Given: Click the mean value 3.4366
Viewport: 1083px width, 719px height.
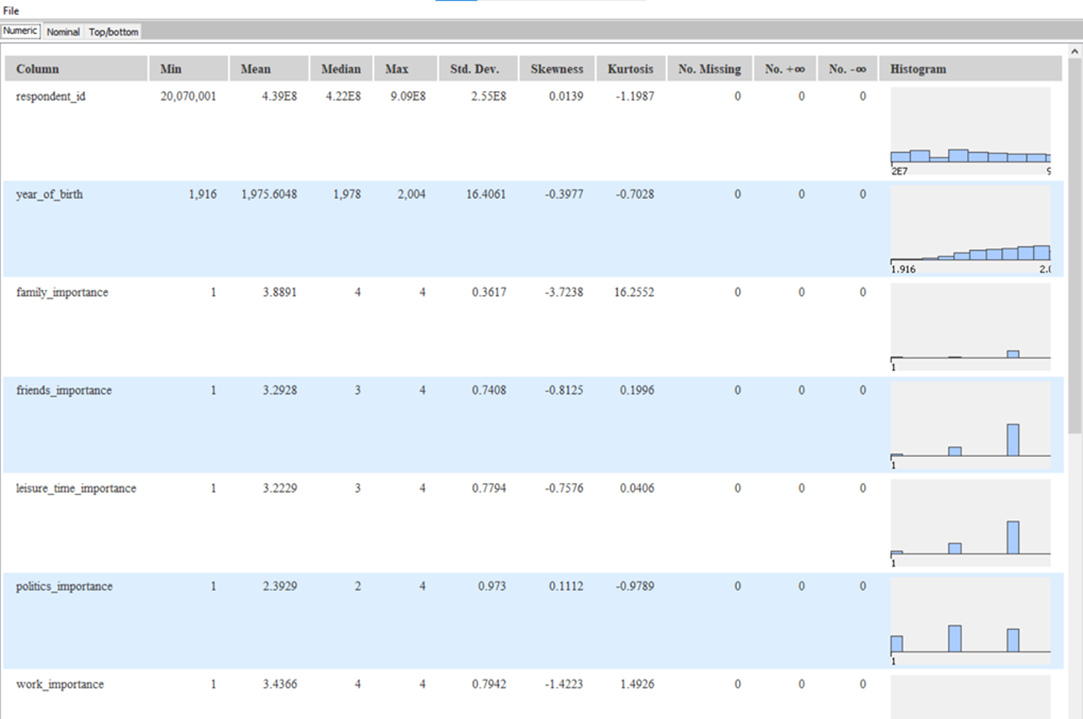Looking at the screenshot, I should 280,684.
